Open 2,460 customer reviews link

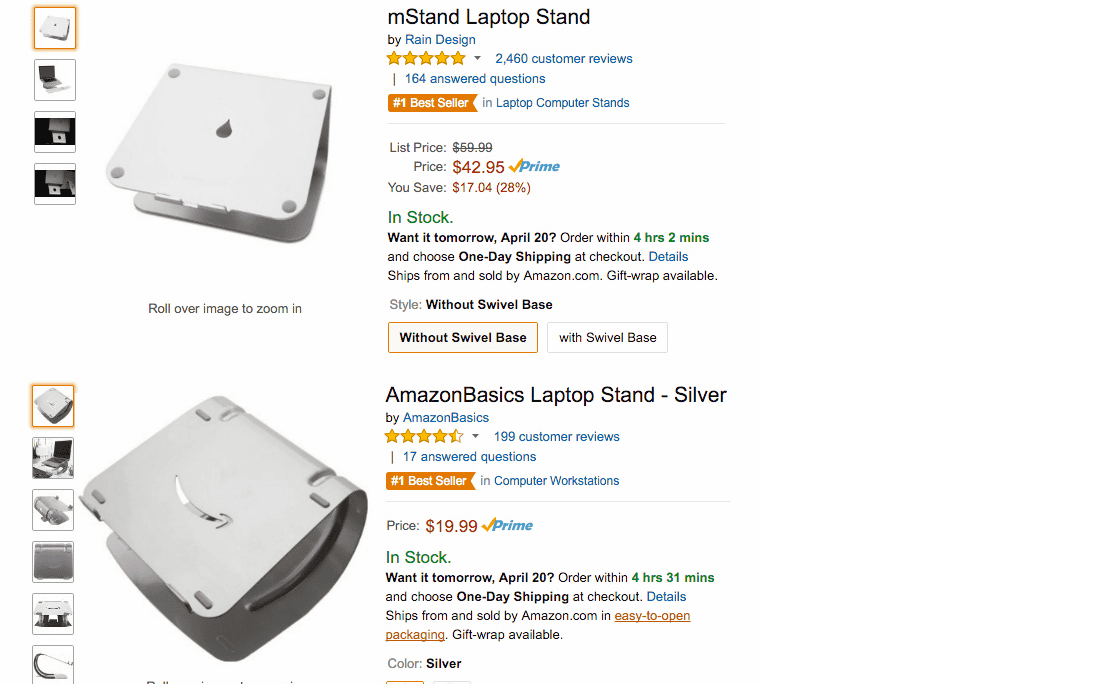[x=563, y=59]
